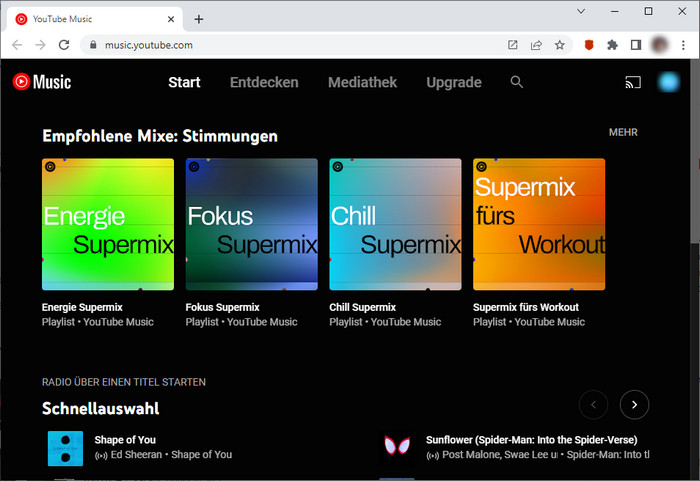The height and width of the screenshot is (481, 700).
Task: Click YouTube Music under Energie Supermix
Action: pos(118,322)
